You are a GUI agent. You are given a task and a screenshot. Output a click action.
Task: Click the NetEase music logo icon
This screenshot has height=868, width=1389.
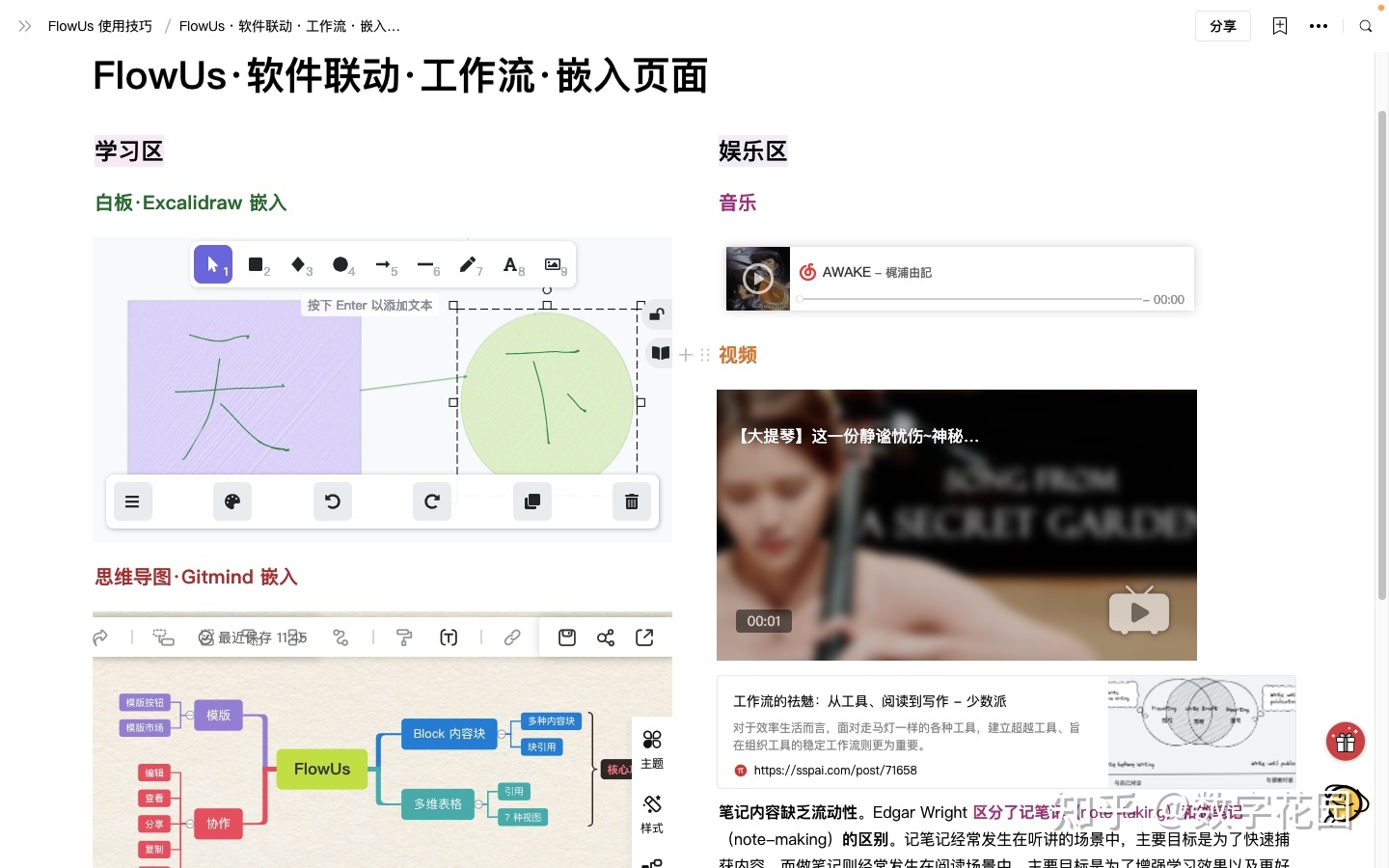pyautogui.click(x=808, y=272)
